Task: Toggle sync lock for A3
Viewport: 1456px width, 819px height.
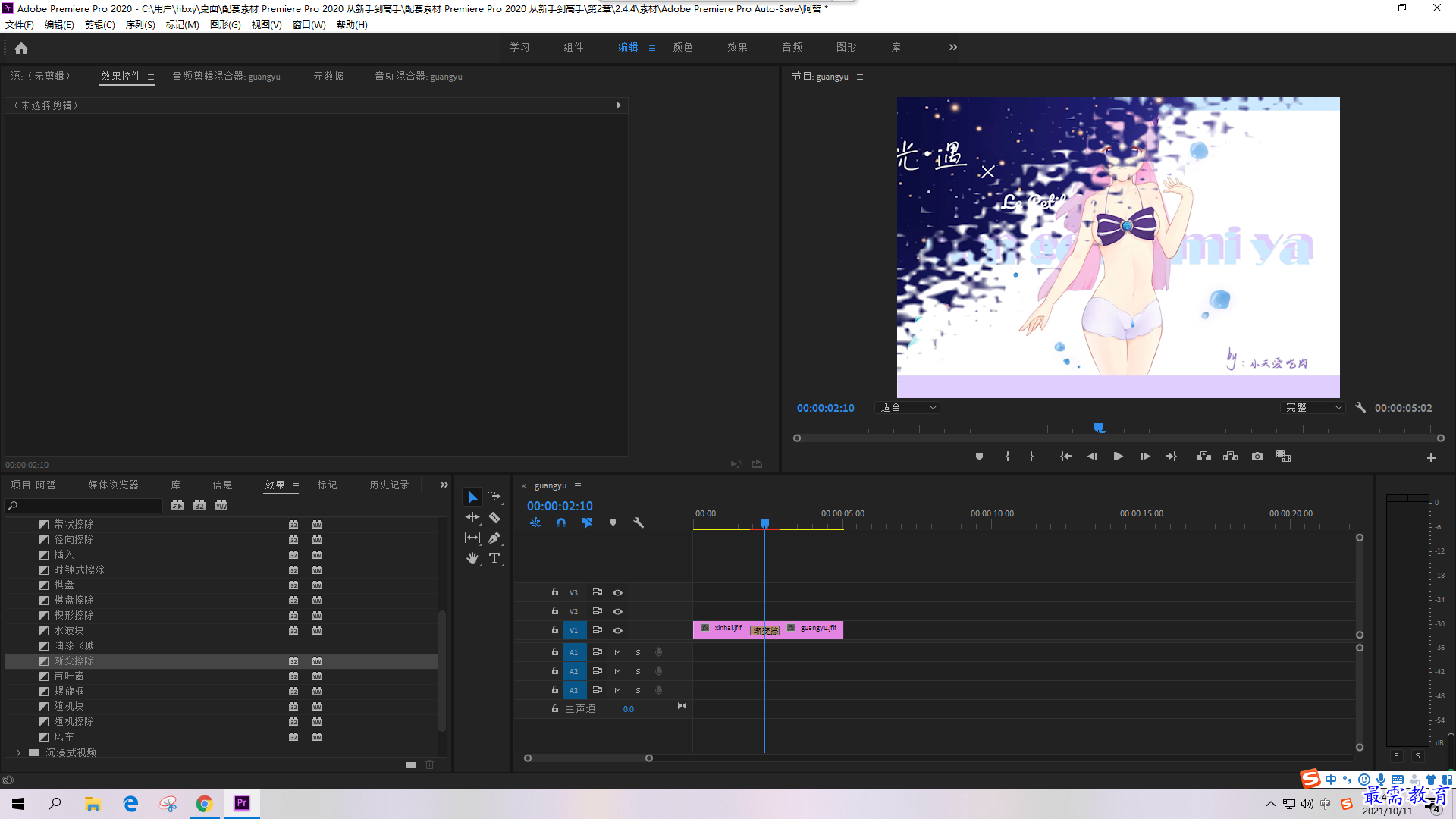Action: [x=597, y=690]
